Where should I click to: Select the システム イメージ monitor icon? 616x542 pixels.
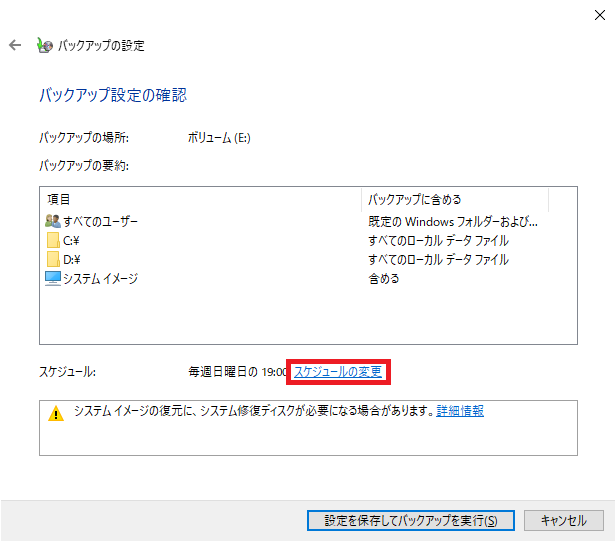[x=53, y=278]
